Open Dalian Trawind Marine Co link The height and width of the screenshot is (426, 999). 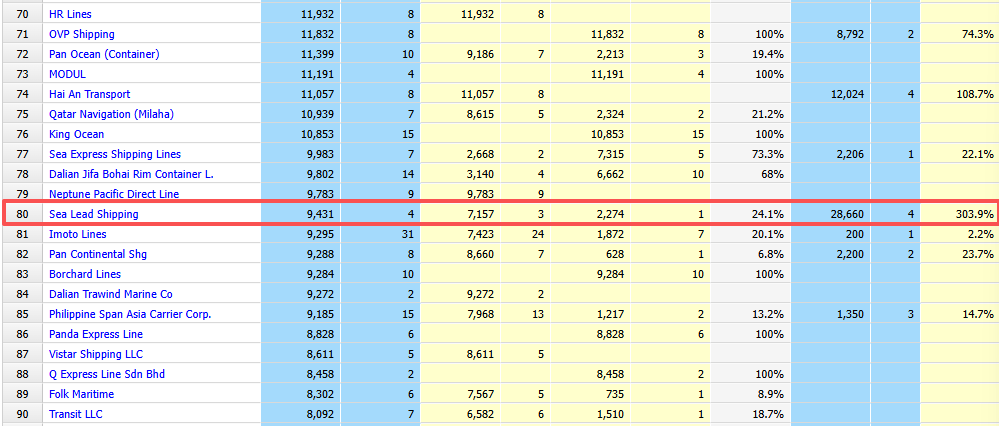110,294
